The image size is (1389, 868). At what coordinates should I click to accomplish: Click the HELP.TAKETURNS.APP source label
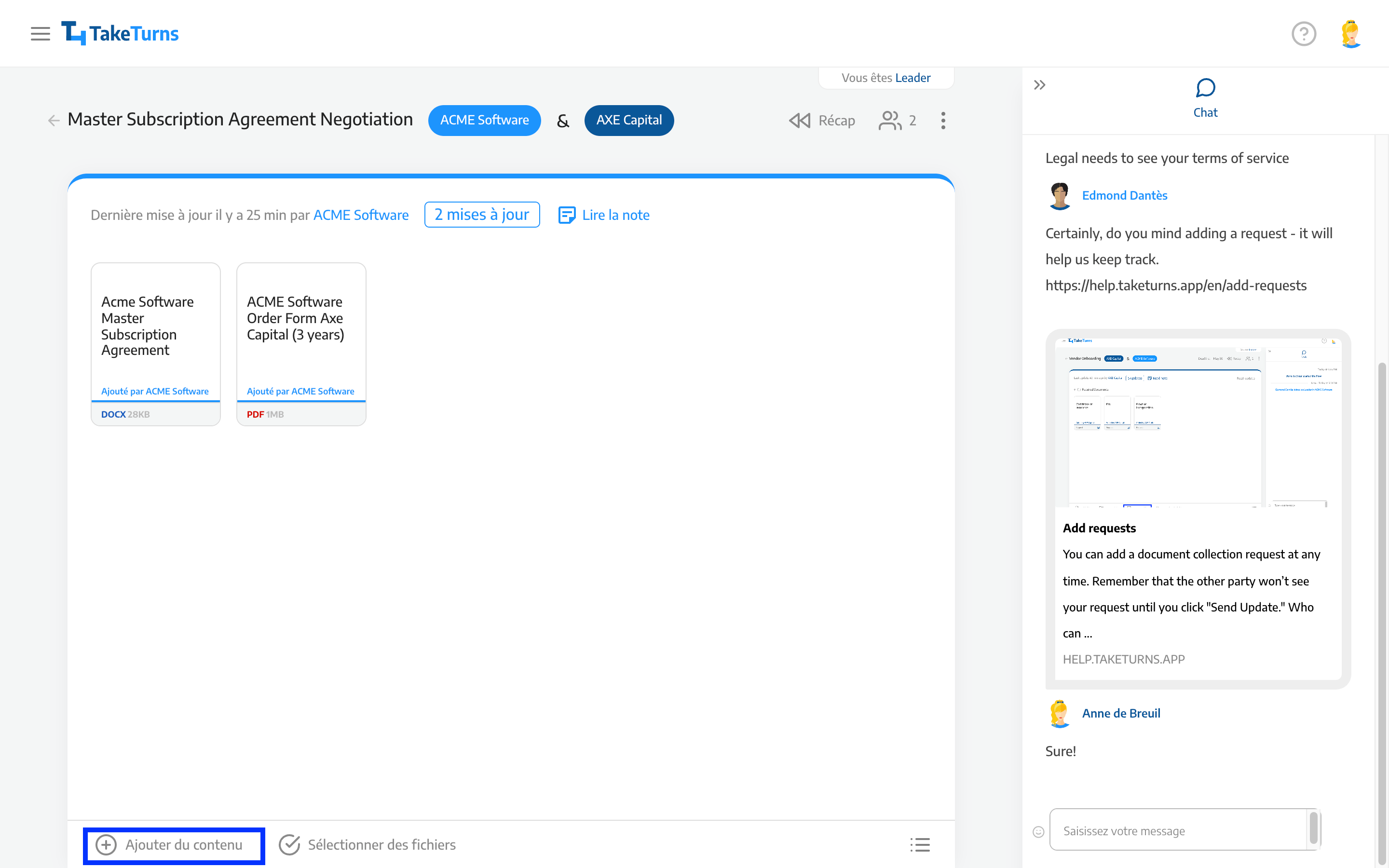click(1123, 659)
